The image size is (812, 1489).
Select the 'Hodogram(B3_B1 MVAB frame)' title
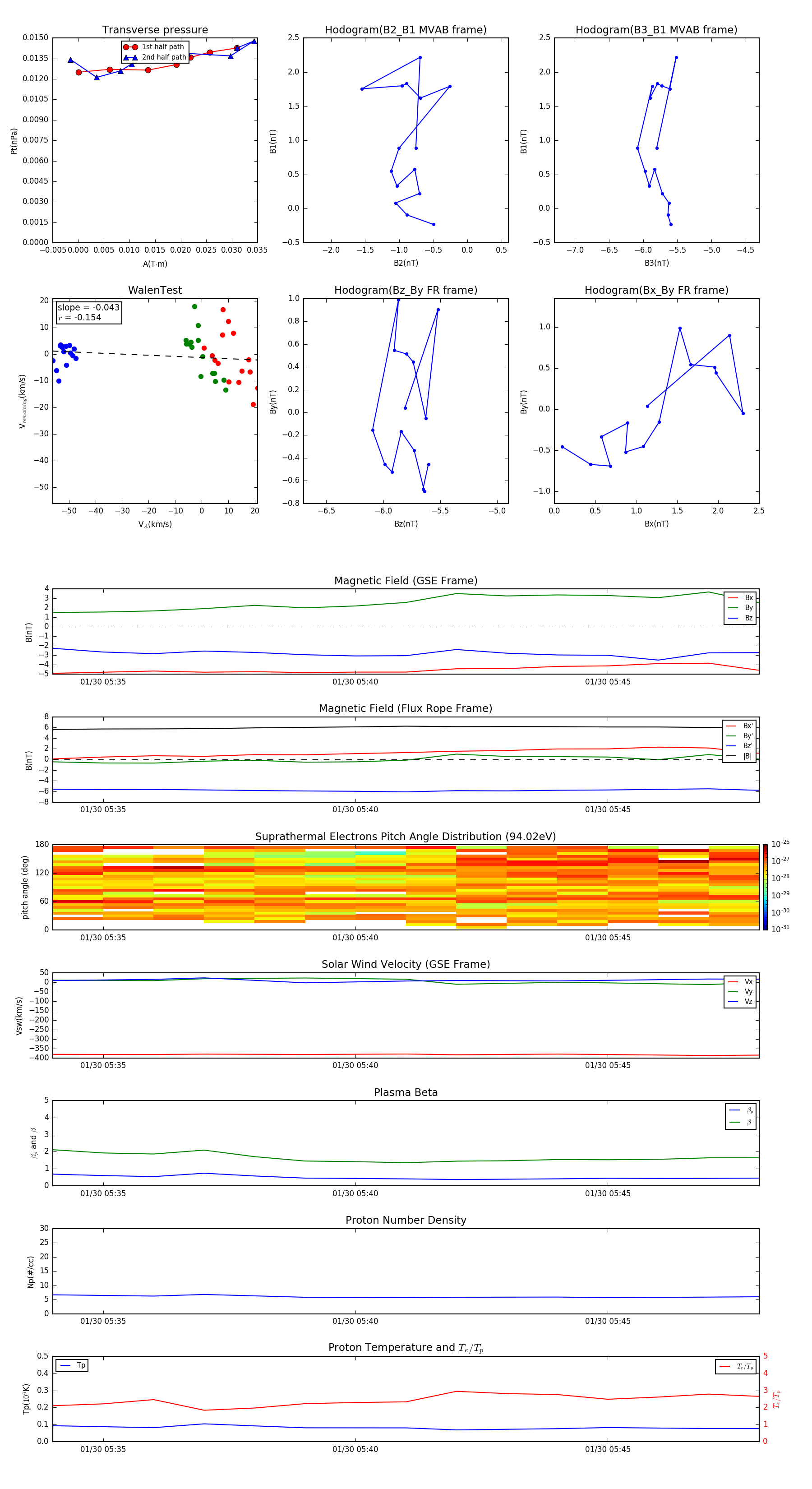point(656,30)
